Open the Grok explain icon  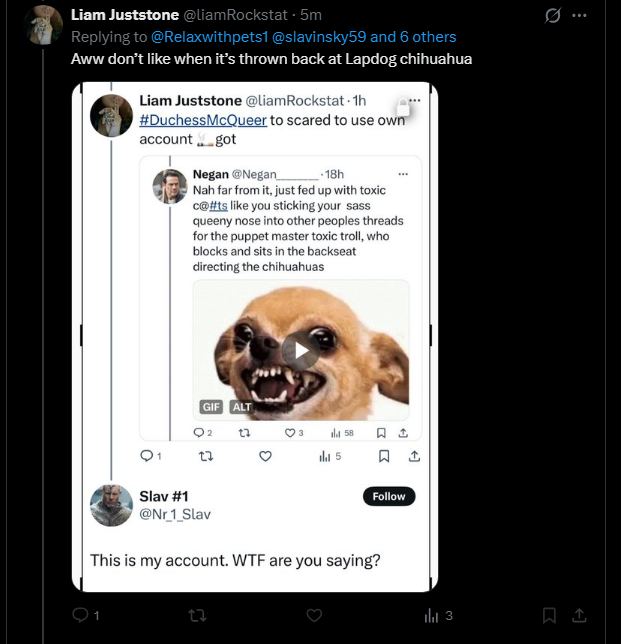[x=552, y=16]
